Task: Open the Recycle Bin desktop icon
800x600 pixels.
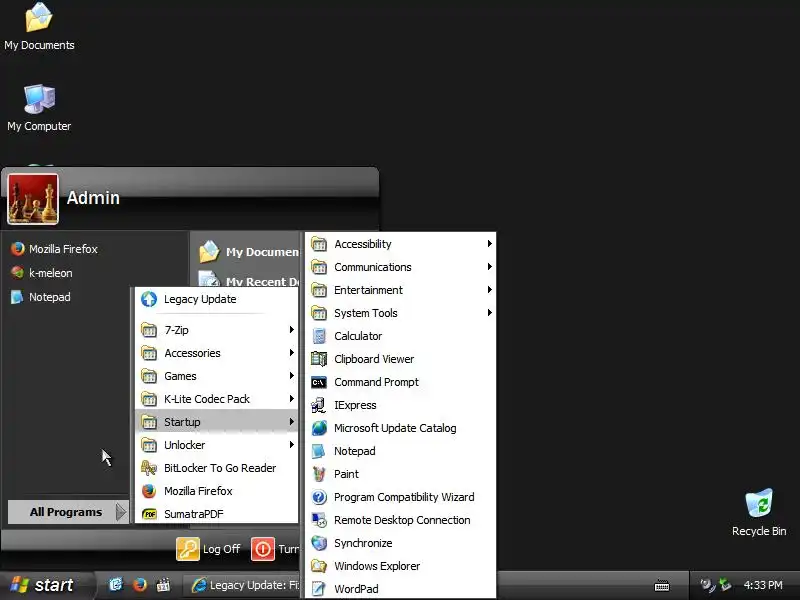Action: pos(759,503)
